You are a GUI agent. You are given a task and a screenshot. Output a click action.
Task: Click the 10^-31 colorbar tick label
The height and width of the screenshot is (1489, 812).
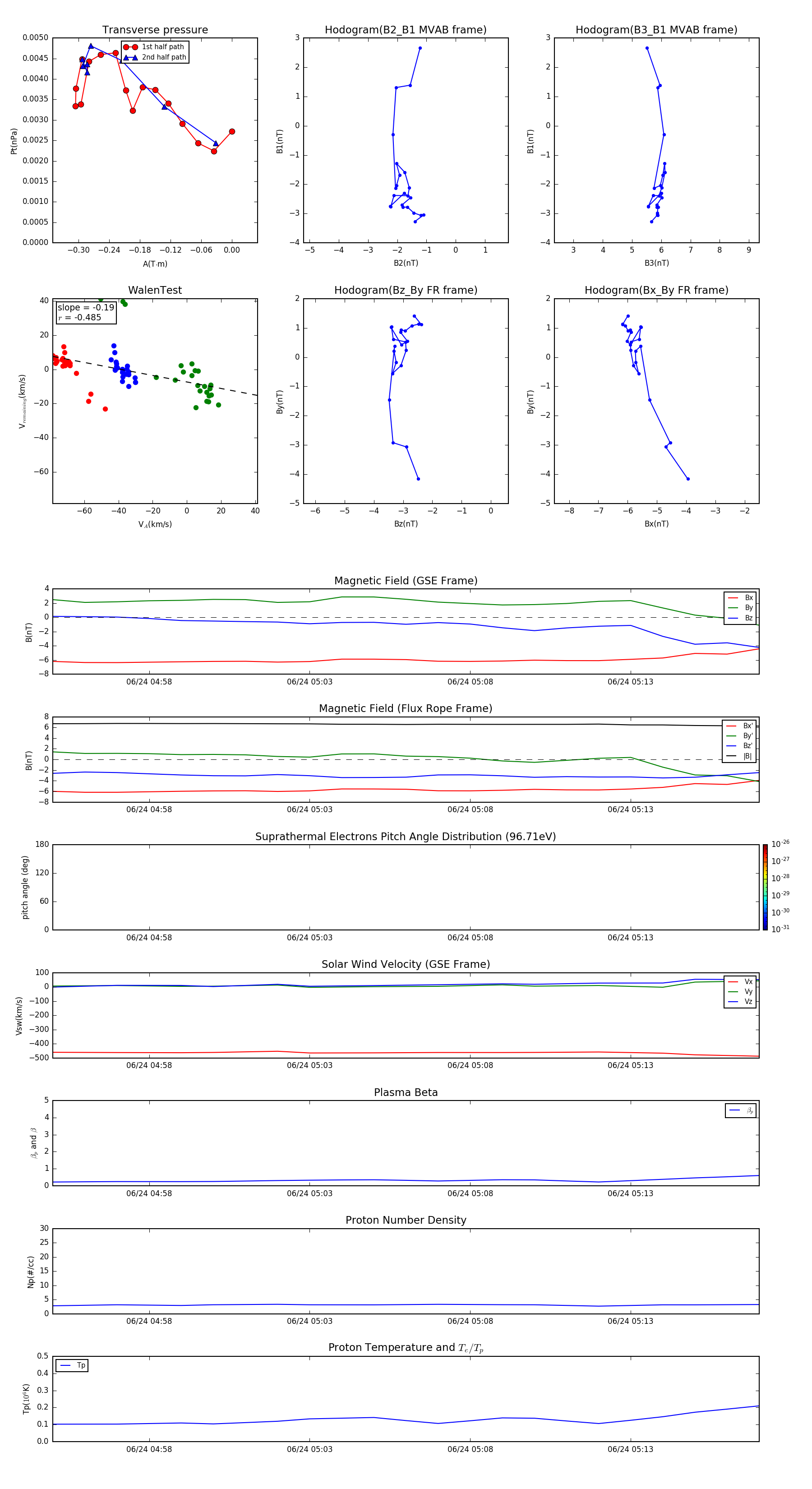tap(780, 929)
